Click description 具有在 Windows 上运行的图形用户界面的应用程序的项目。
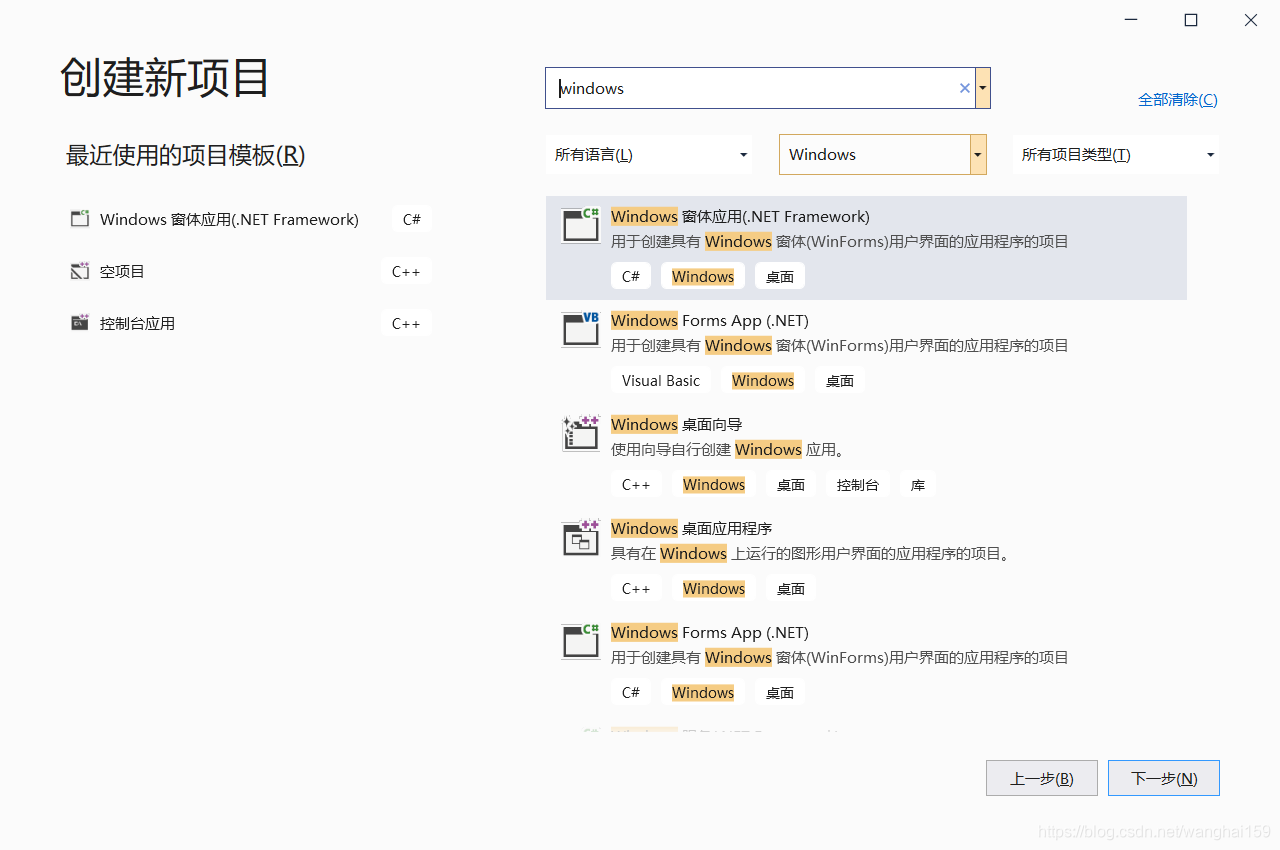1280x850 pixels. pyautogui.click(x=811, y=554)
